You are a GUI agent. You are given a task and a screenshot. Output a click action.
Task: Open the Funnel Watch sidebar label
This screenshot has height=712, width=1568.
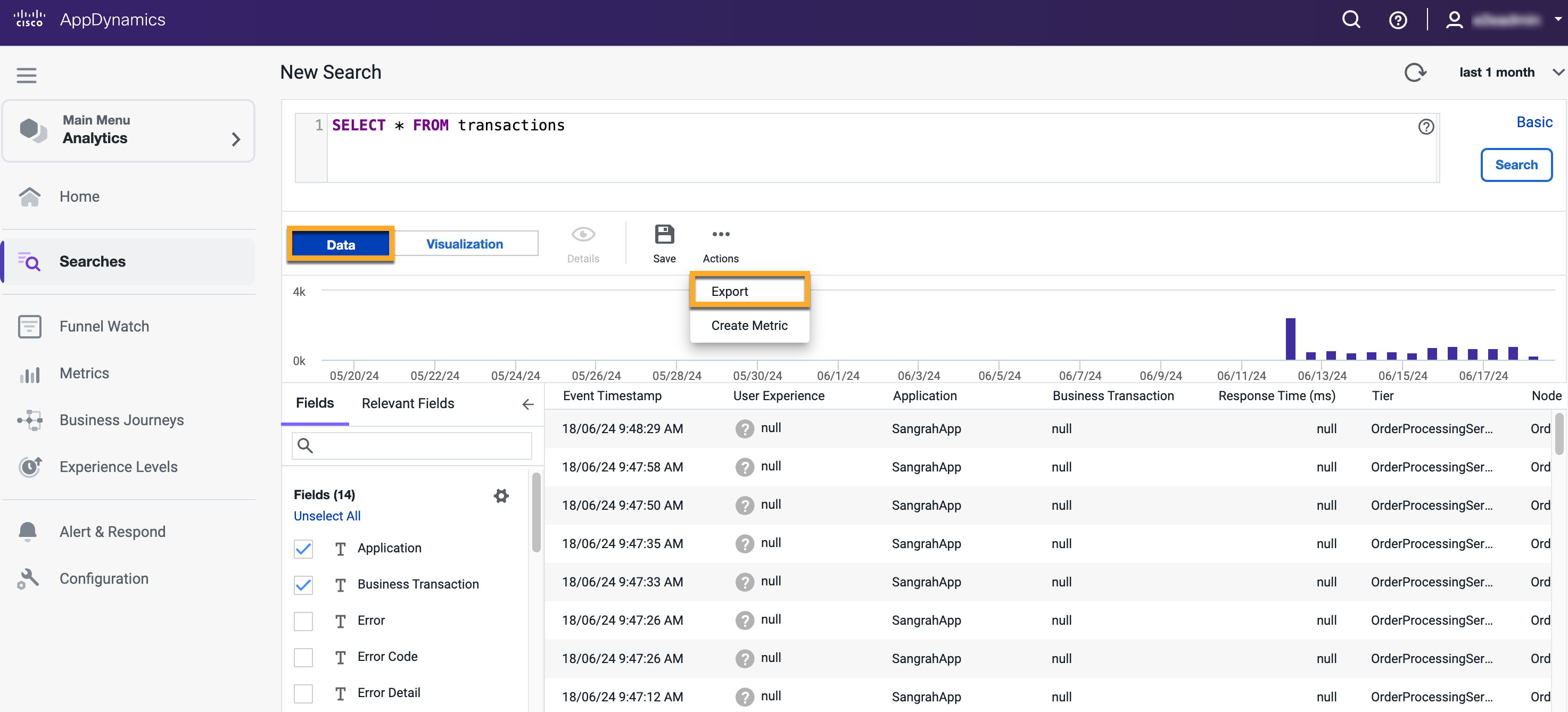pos(104,326)
